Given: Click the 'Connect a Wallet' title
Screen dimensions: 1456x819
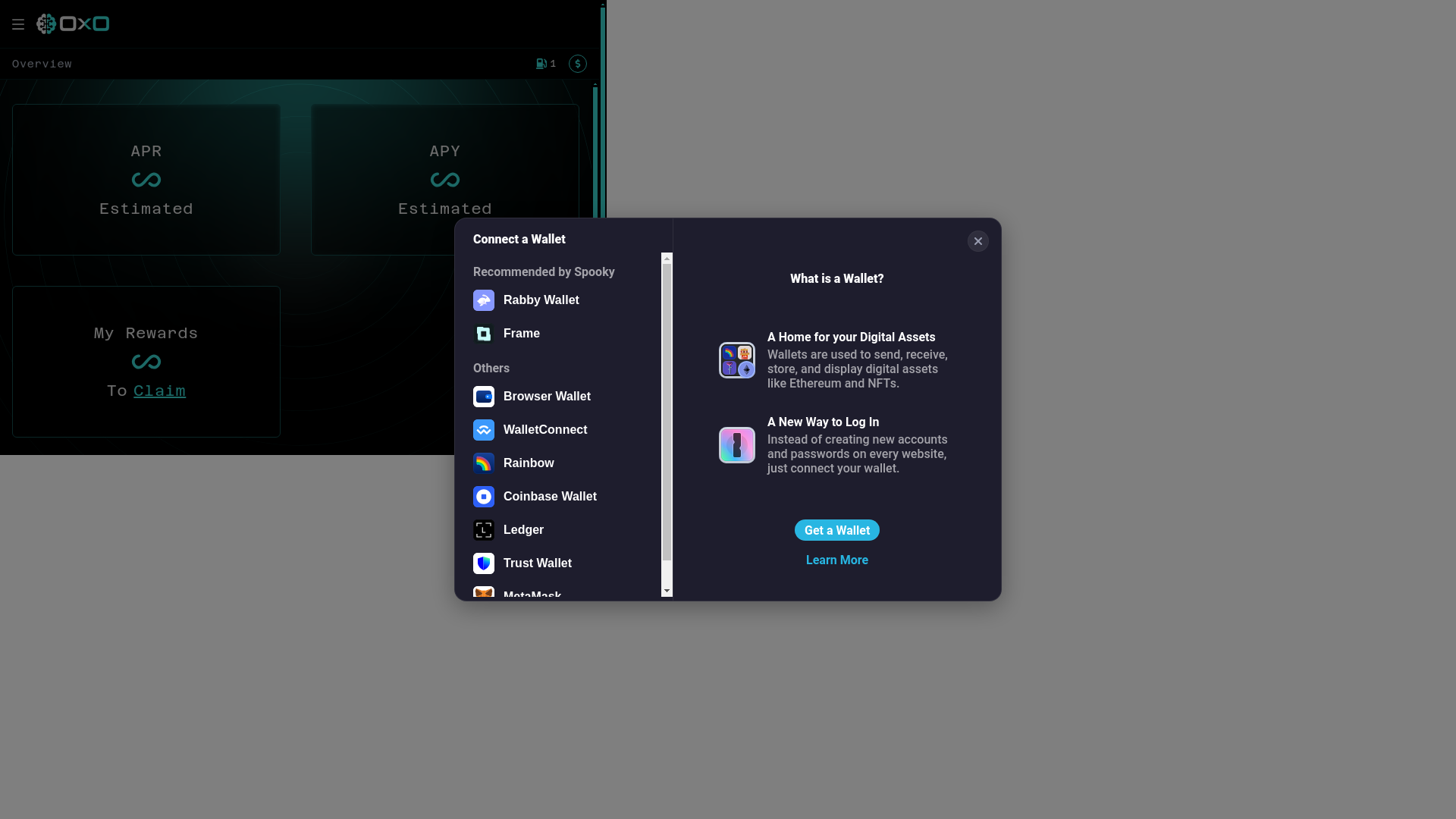Looking at the screenshot, I should tap(519, 240).
